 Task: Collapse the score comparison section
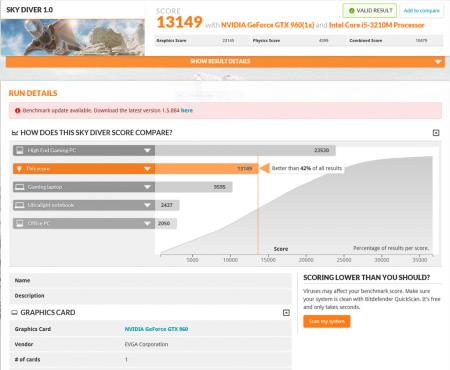tap(436, 133)
